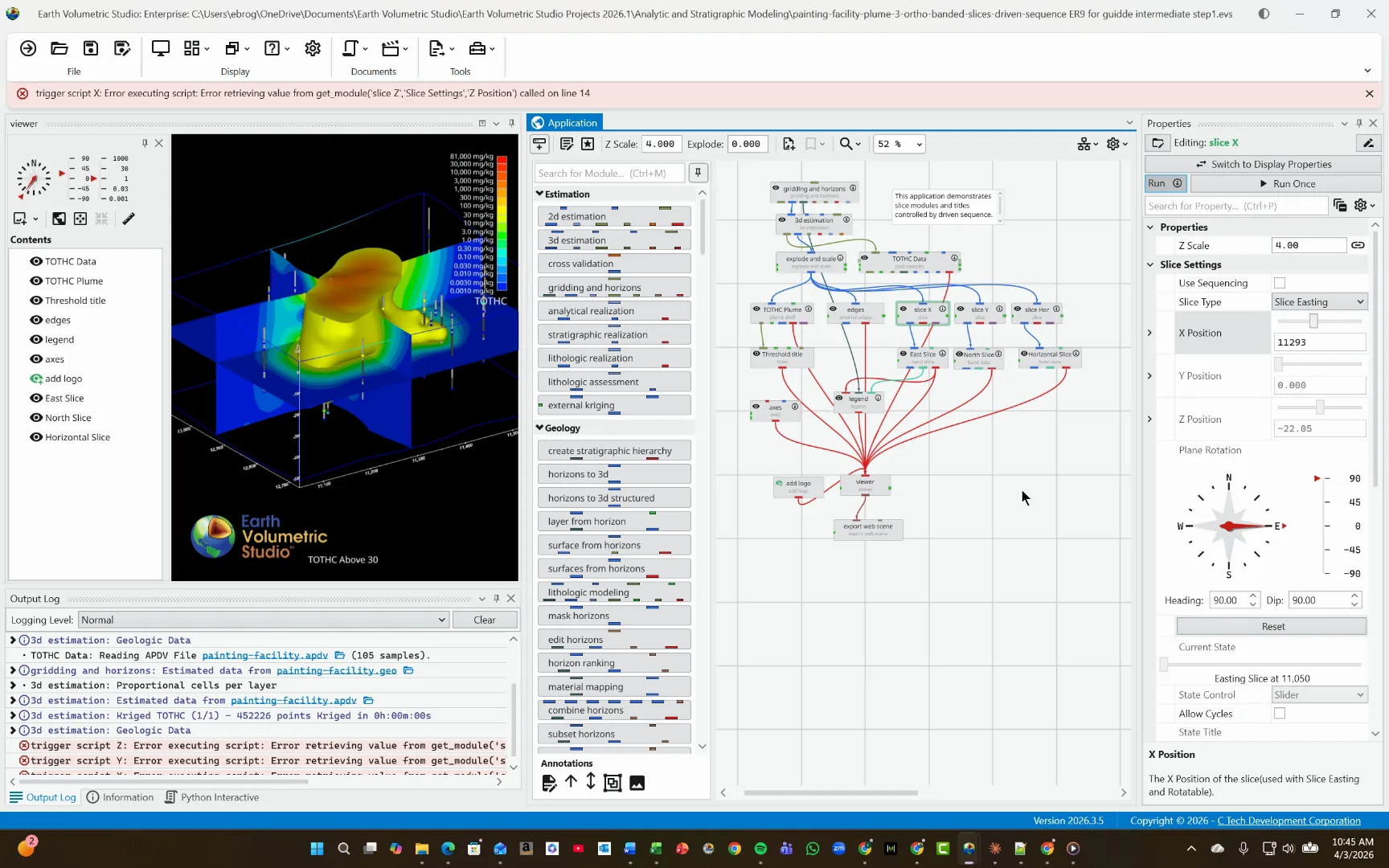This screenshot has height=868, width=1389.
Task: Dismiss the trigger script X error banner
Action: (1370, 93)
